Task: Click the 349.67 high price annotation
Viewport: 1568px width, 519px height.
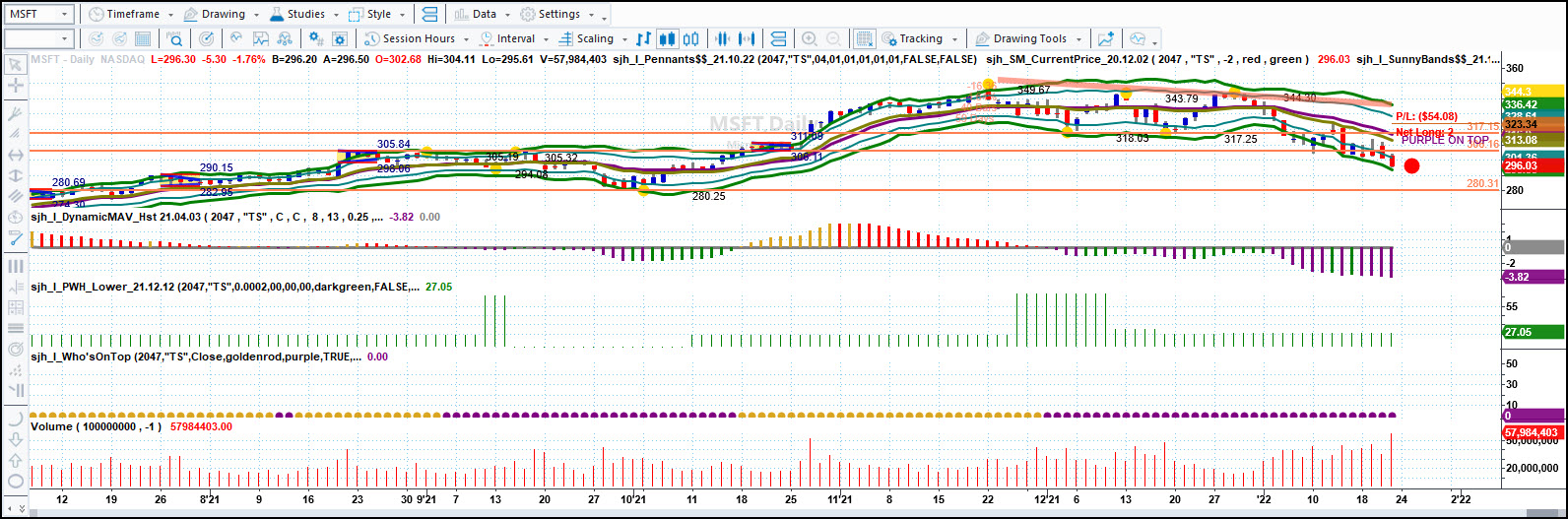Action: pos(1033,90)
